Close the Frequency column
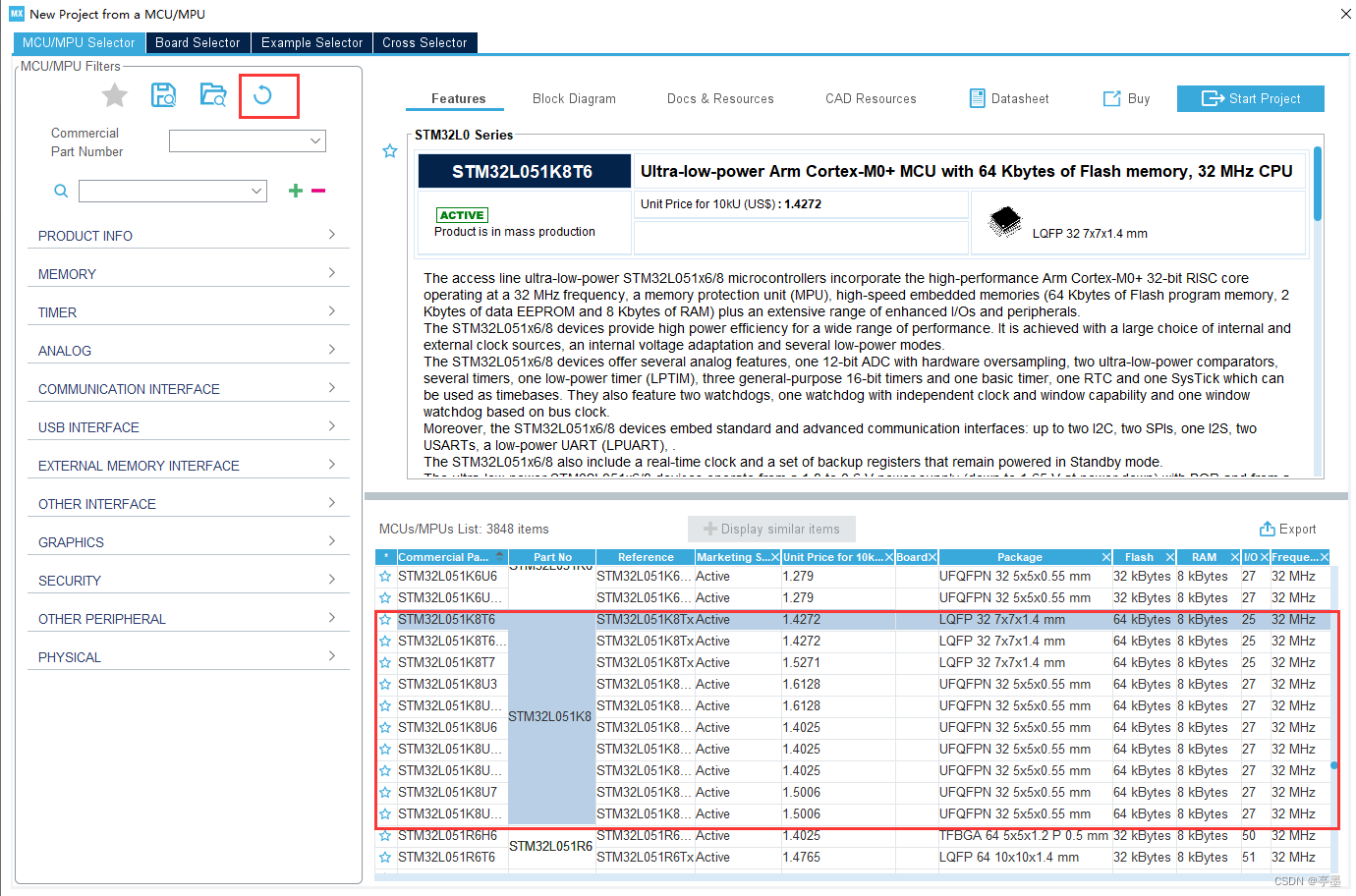Viewport: 1356px width, 896px height. click(x=1325, y=557)
